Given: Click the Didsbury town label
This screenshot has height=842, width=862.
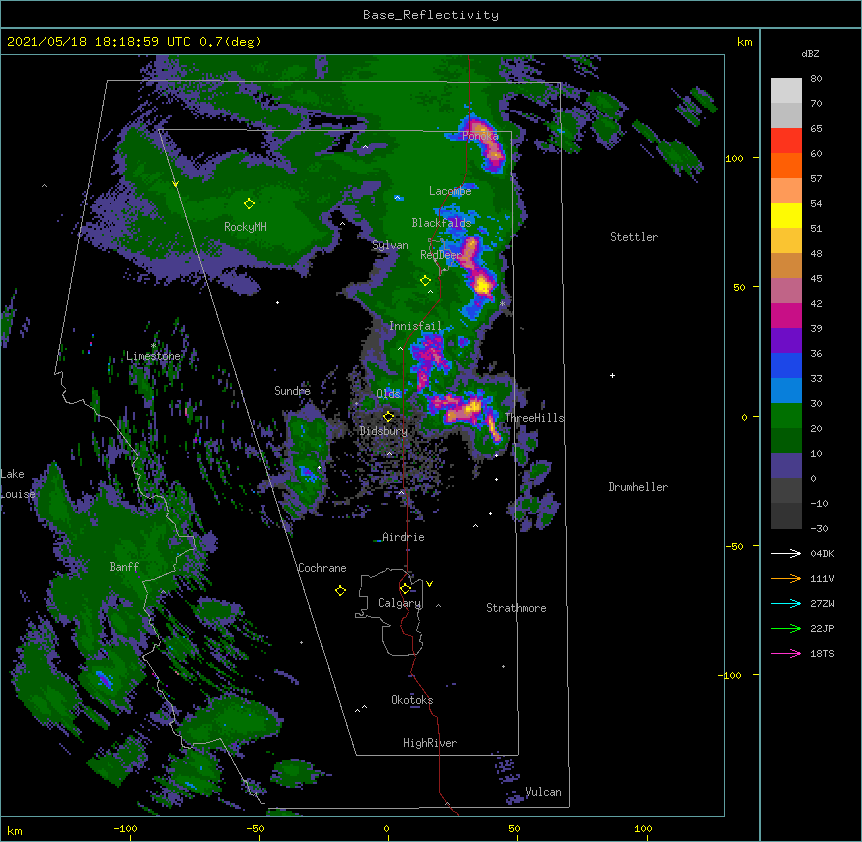Looking at the screenshot, I should (x=384, y=431).
